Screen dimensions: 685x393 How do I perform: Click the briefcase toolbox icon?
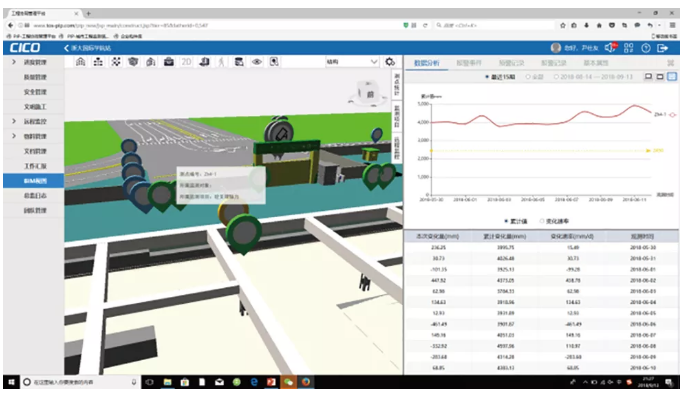[x=169, y=62]
